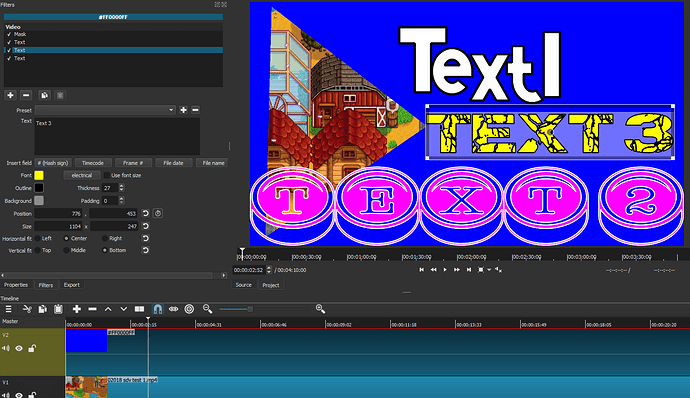This screenshot has height=398, width=690.
Task: Overwrite the clip with the down arrow
Action: click(x=124, y=309)
